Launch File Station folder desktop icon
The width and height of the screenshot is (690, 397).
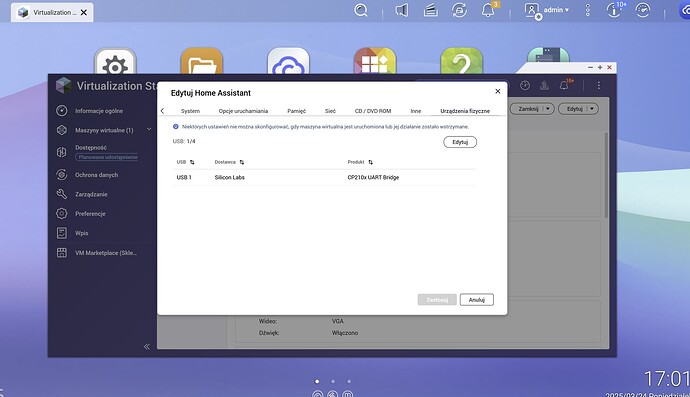(x=202, y=61)
